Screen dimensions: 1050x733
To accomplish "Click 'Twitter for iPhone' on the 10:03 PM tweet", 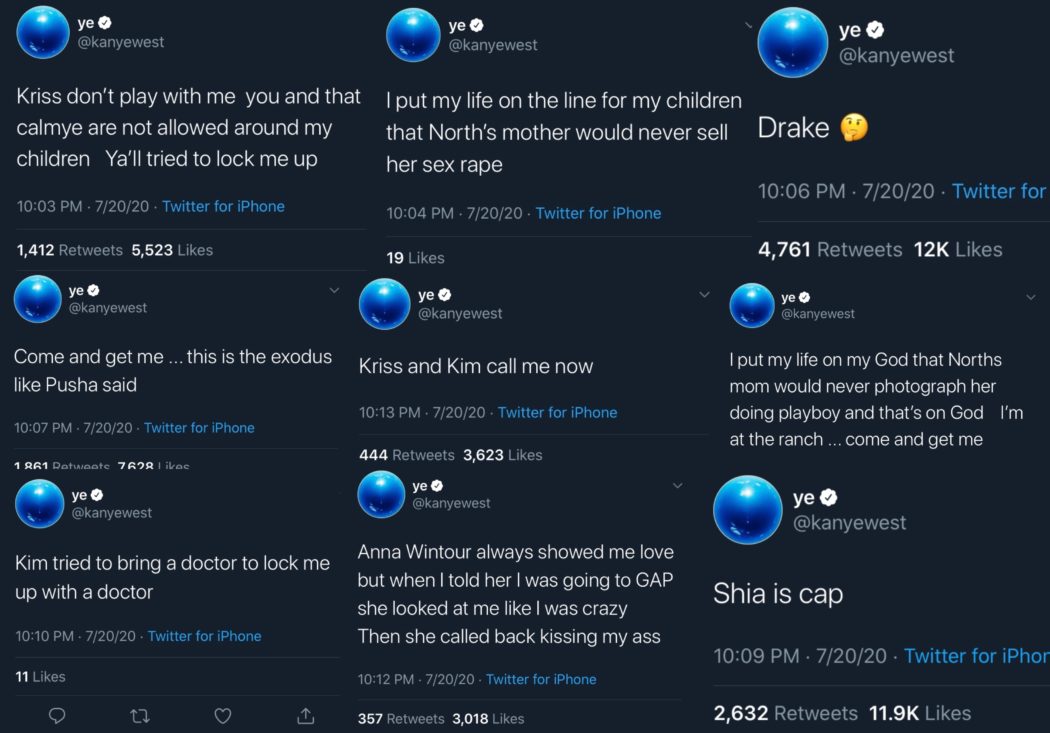I will coord(223,206).
